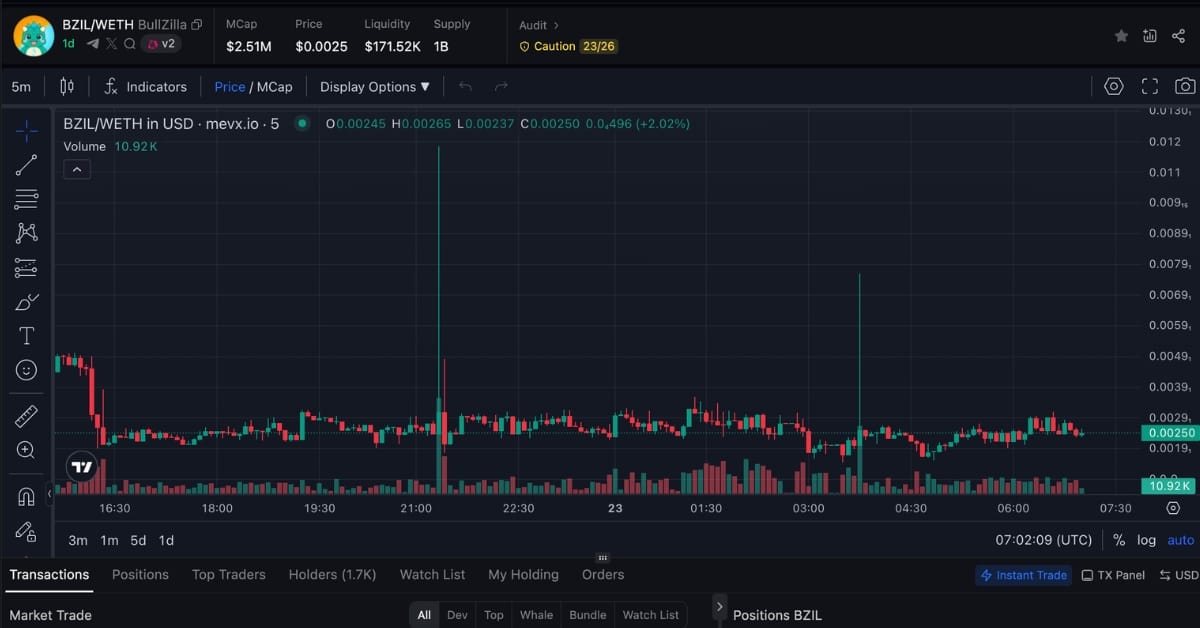Select the trend line drawing tool

pos(26,166)
